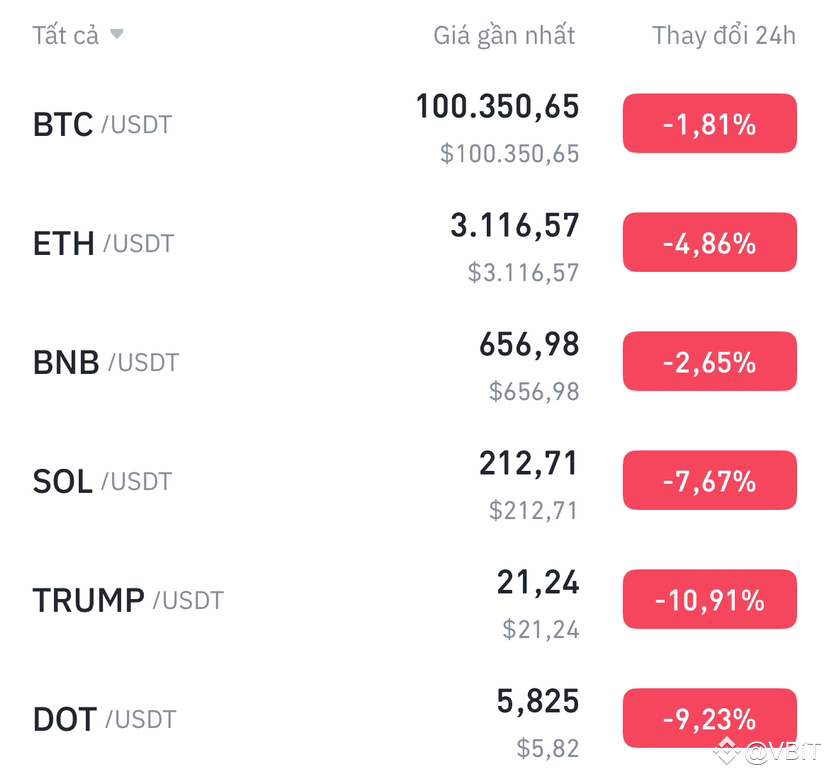Click the red -1,81% change button for BTC

[709, 123]
